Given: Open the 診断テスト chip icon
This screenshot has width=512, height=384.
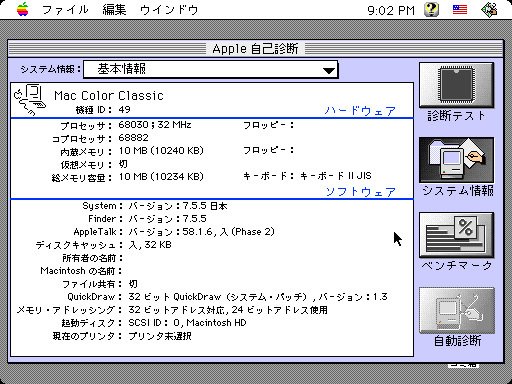Looking at the screenshot, I should point(456,85).
